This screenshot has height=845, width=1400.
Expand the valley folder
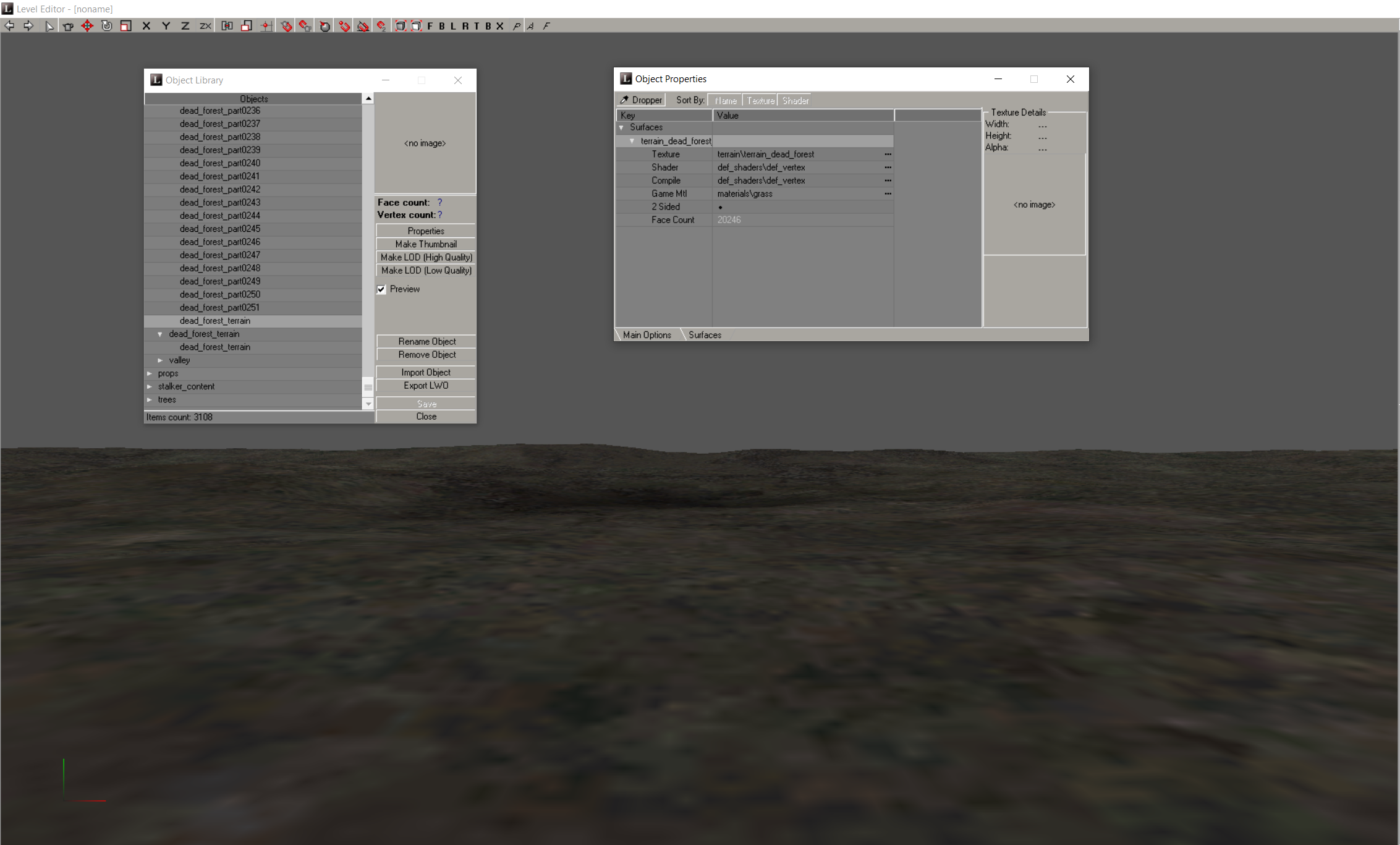(x=161, y=360)
